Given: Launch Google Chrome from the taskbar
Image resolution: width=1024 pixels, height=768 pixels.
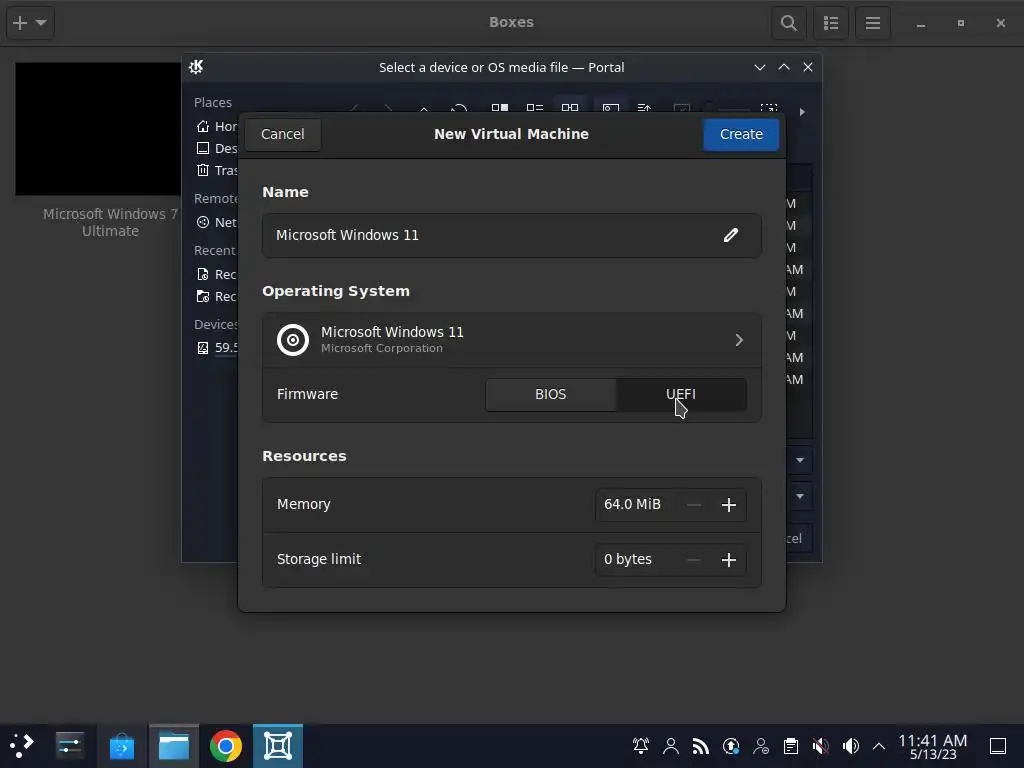Looking at the screenshot, I should (225, 746).
